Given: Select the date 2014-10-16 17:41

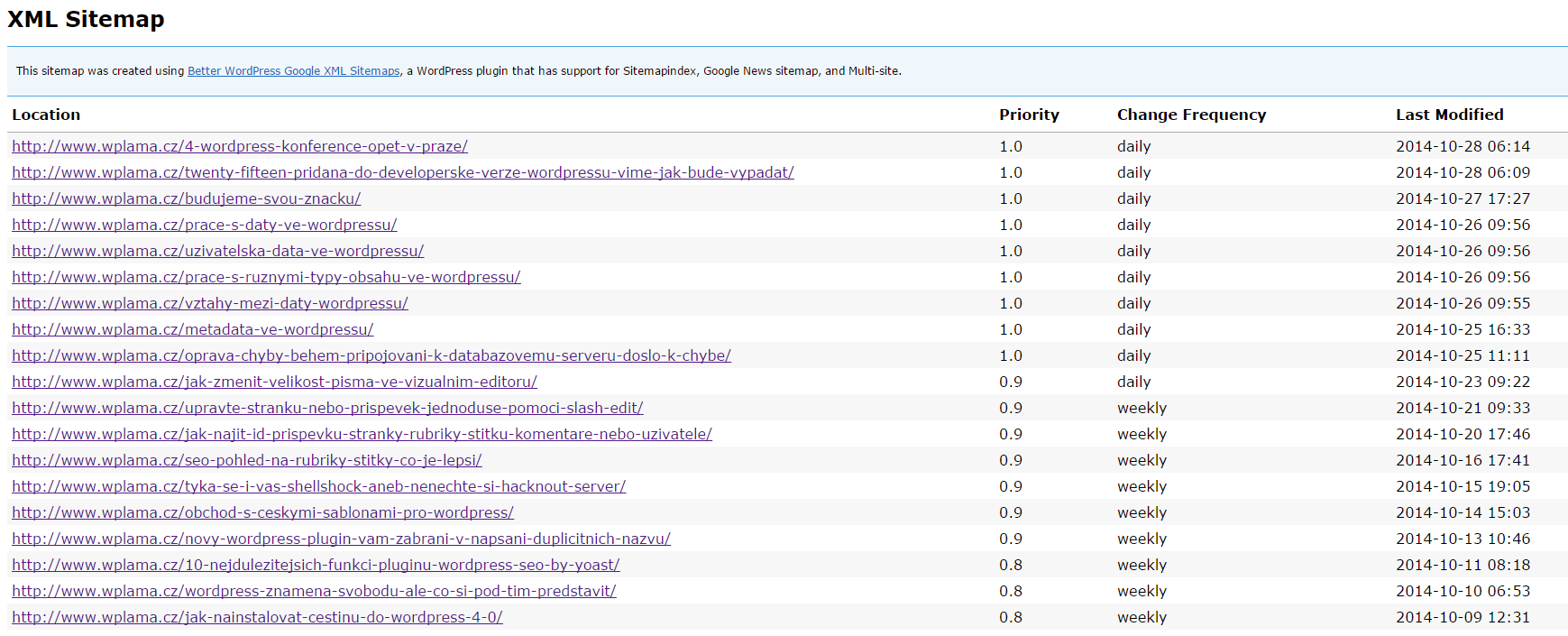Looking at the screenshot, I should pyautogui.click(x=1463, y=460).
